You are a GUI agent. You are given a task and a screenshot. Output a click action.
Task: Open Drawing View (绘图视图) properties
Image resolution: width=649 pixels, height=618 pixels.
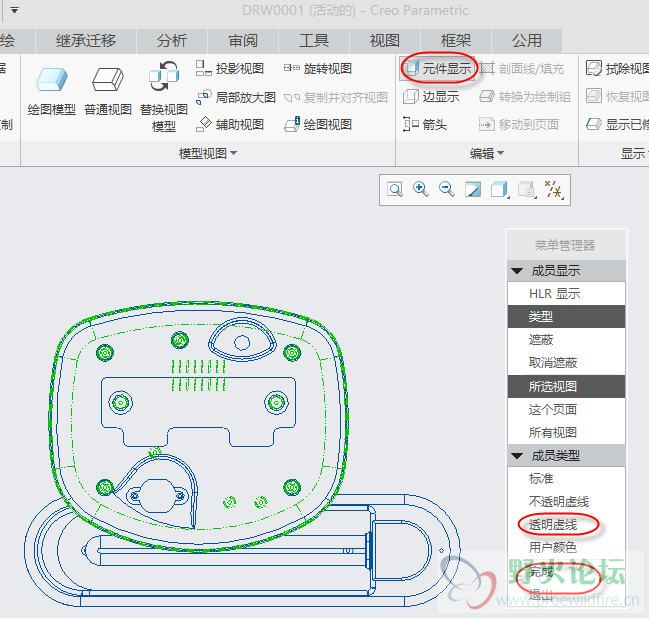coord(318,124)
